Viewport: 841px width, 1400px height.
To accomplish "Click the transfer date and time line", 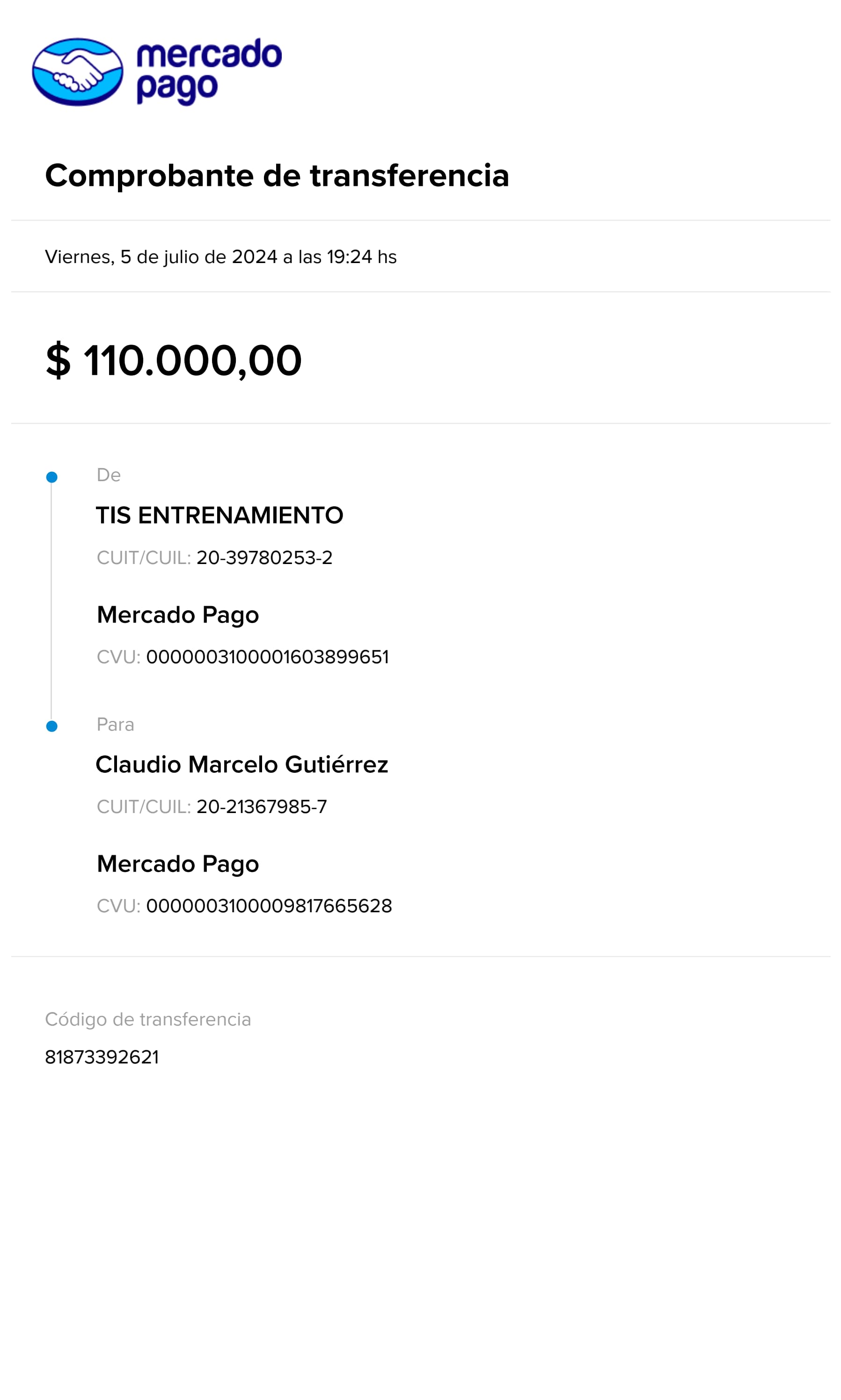I will click(x=220, y=257).
